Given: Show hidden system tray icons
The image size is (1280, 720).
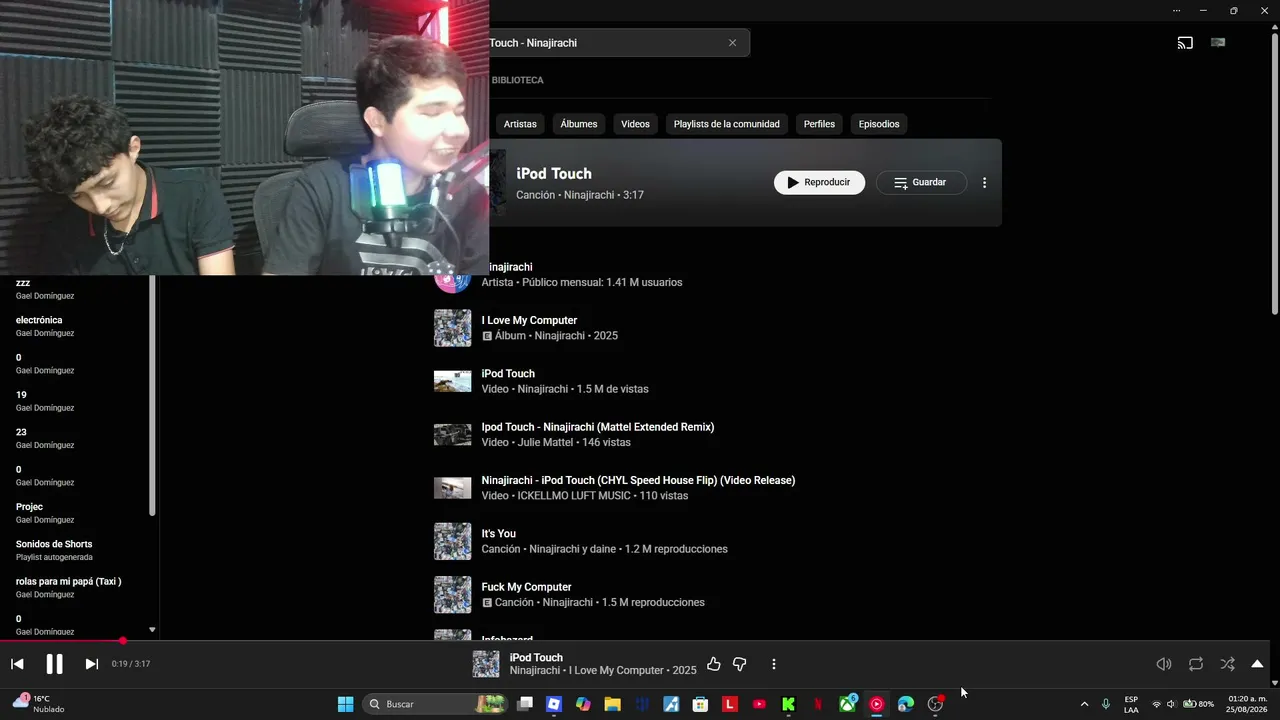Looking at the screenshot, I should (1084, 704).
